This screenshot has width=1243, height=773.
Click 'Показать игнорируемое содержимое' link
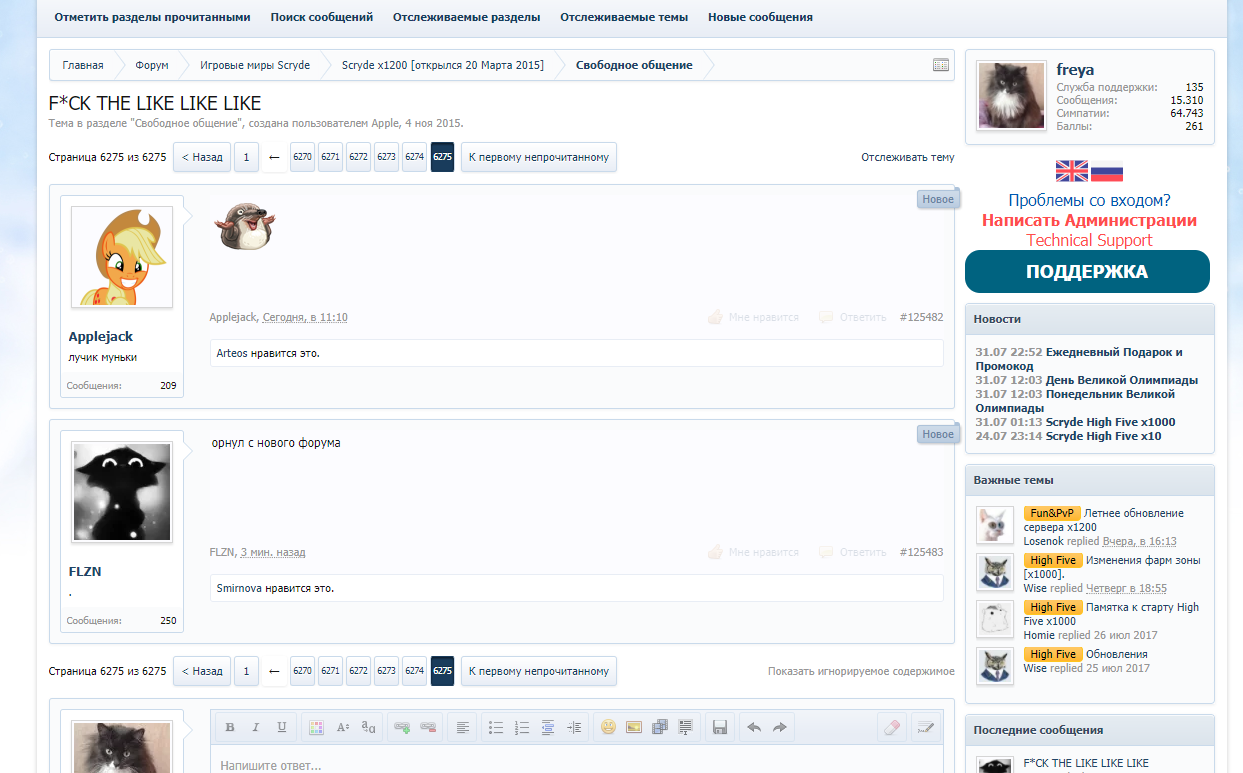point(861,671)
